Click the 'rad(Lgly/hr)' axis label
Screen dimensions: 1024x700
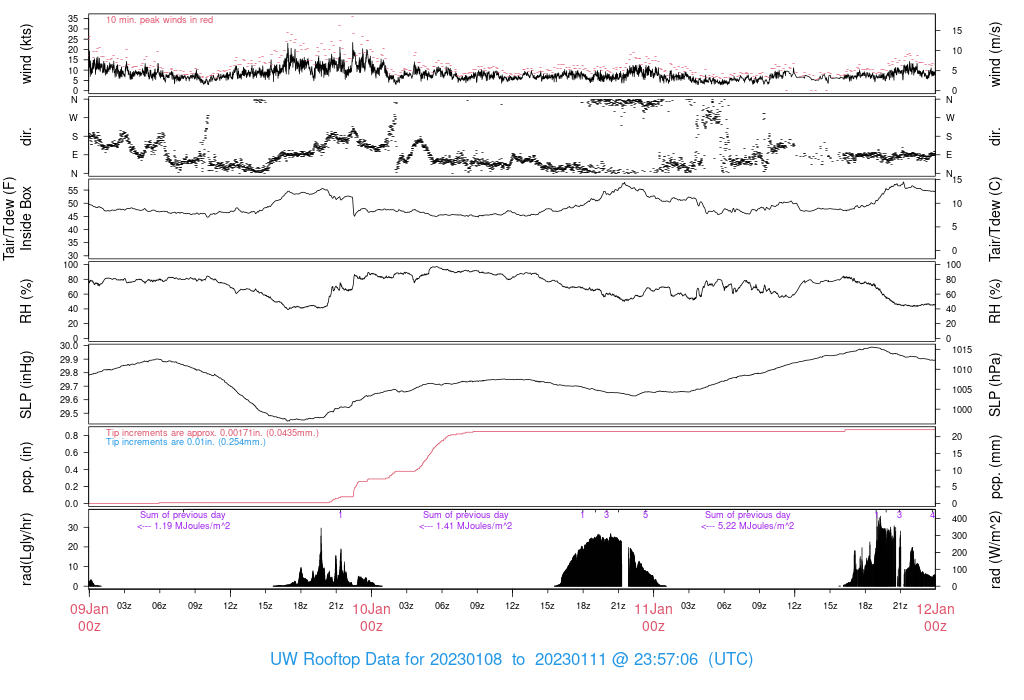26,549
